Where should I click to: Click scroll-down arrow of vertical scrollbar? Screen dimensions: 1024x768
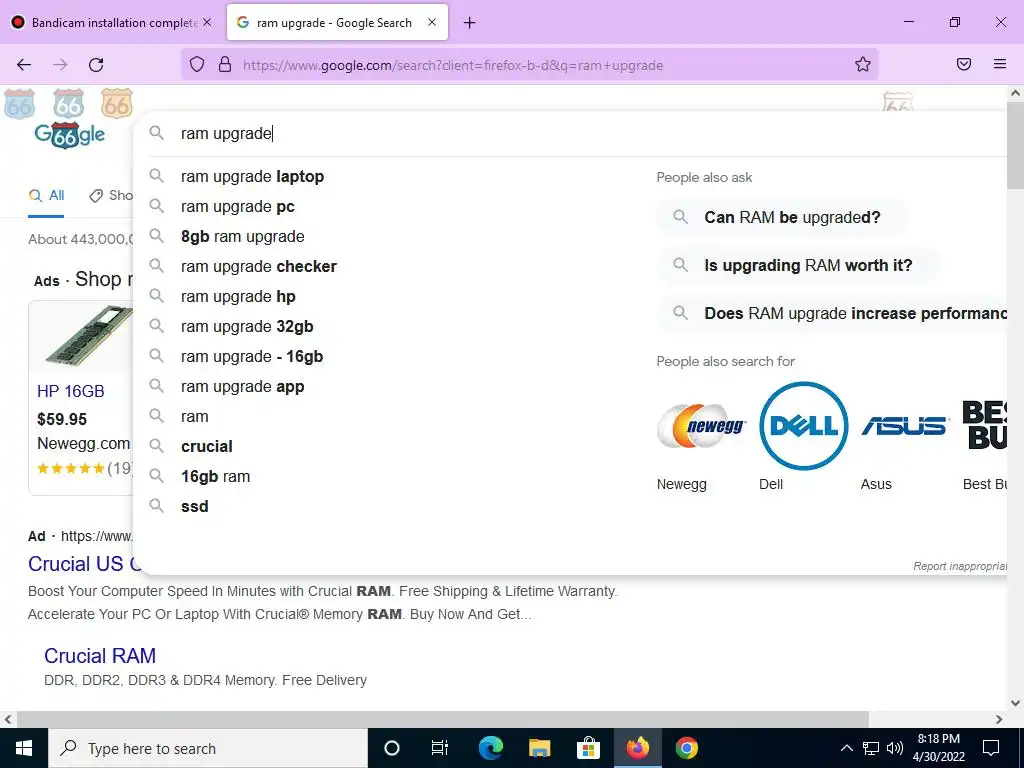1016,703
